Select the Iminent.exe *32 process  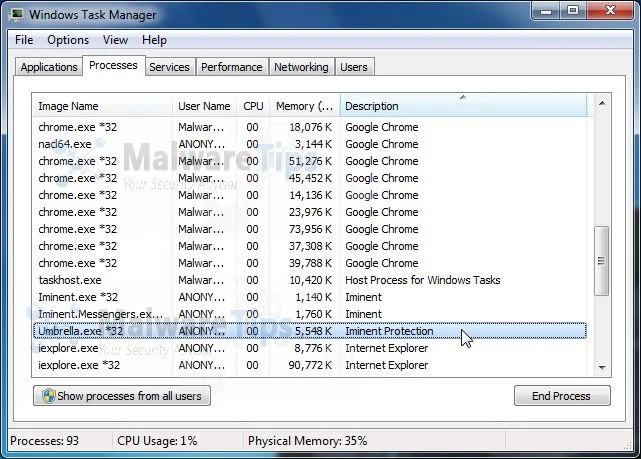click(x=310, y=297)
